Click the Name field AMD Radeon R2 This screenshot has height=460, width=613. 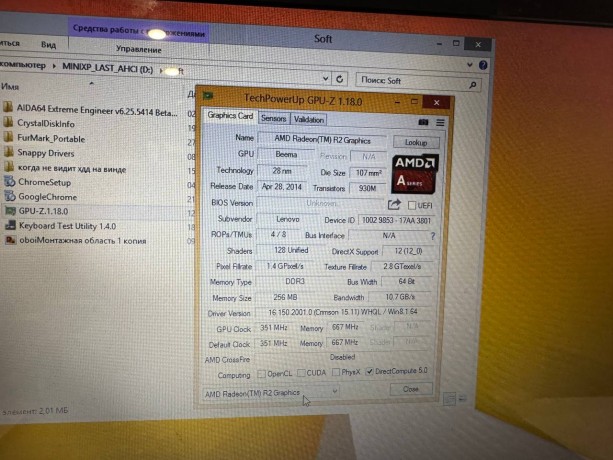[x=322, y=140]
